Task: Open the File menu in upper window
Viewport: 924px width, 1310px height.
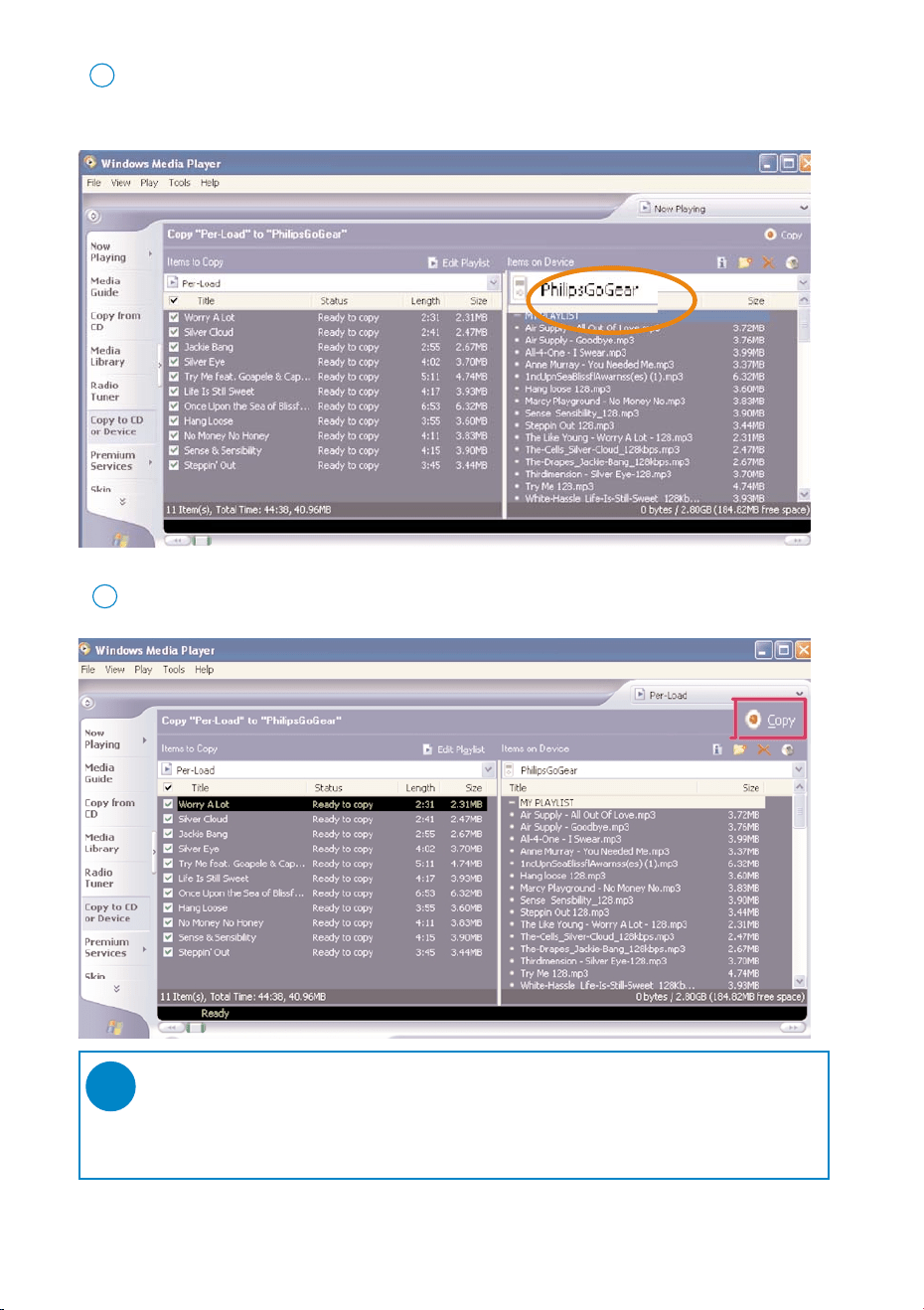Action: pyautogui.click(x=93, y=183)
